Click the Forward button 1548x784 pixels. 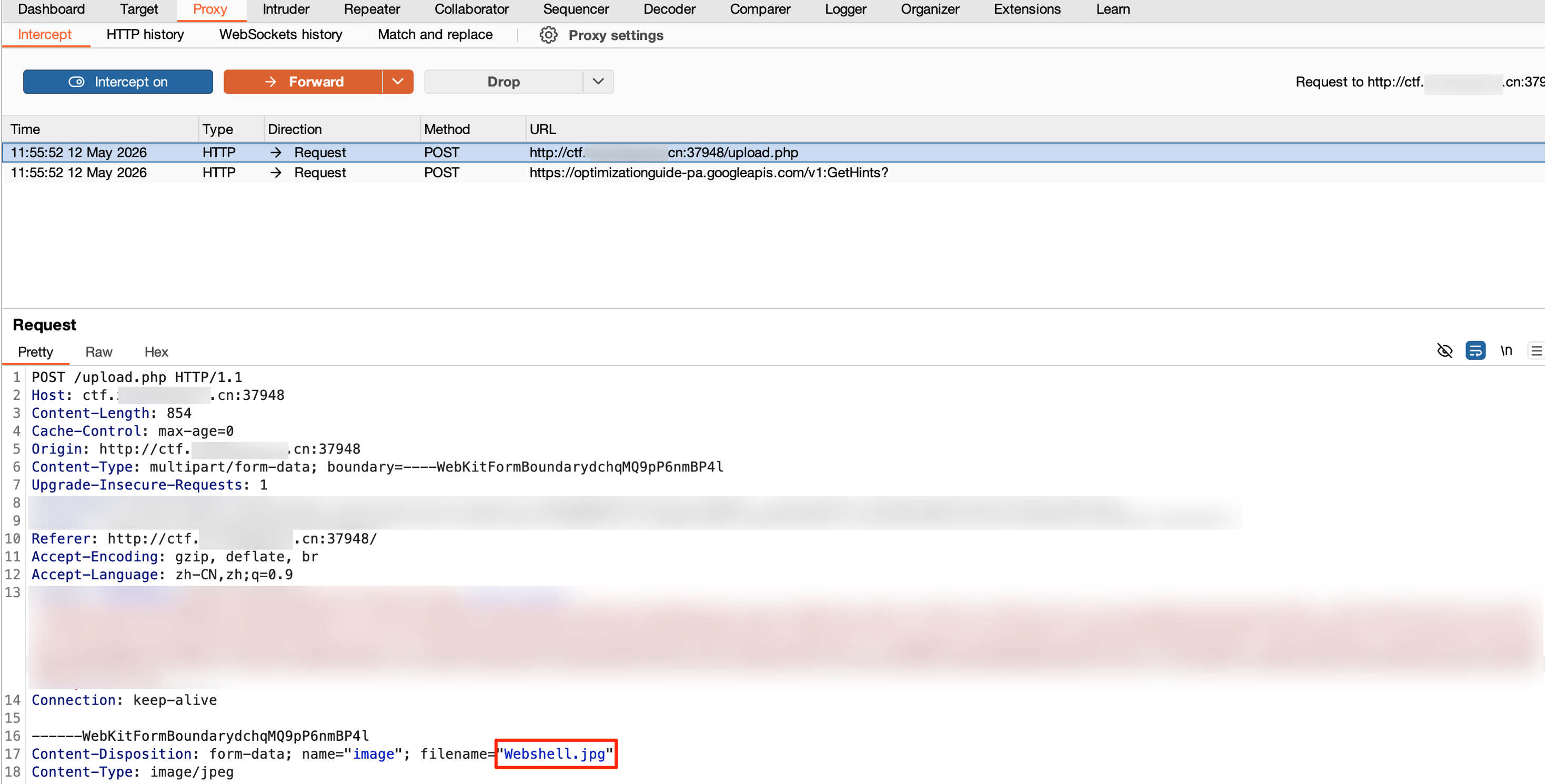(303, 82)
